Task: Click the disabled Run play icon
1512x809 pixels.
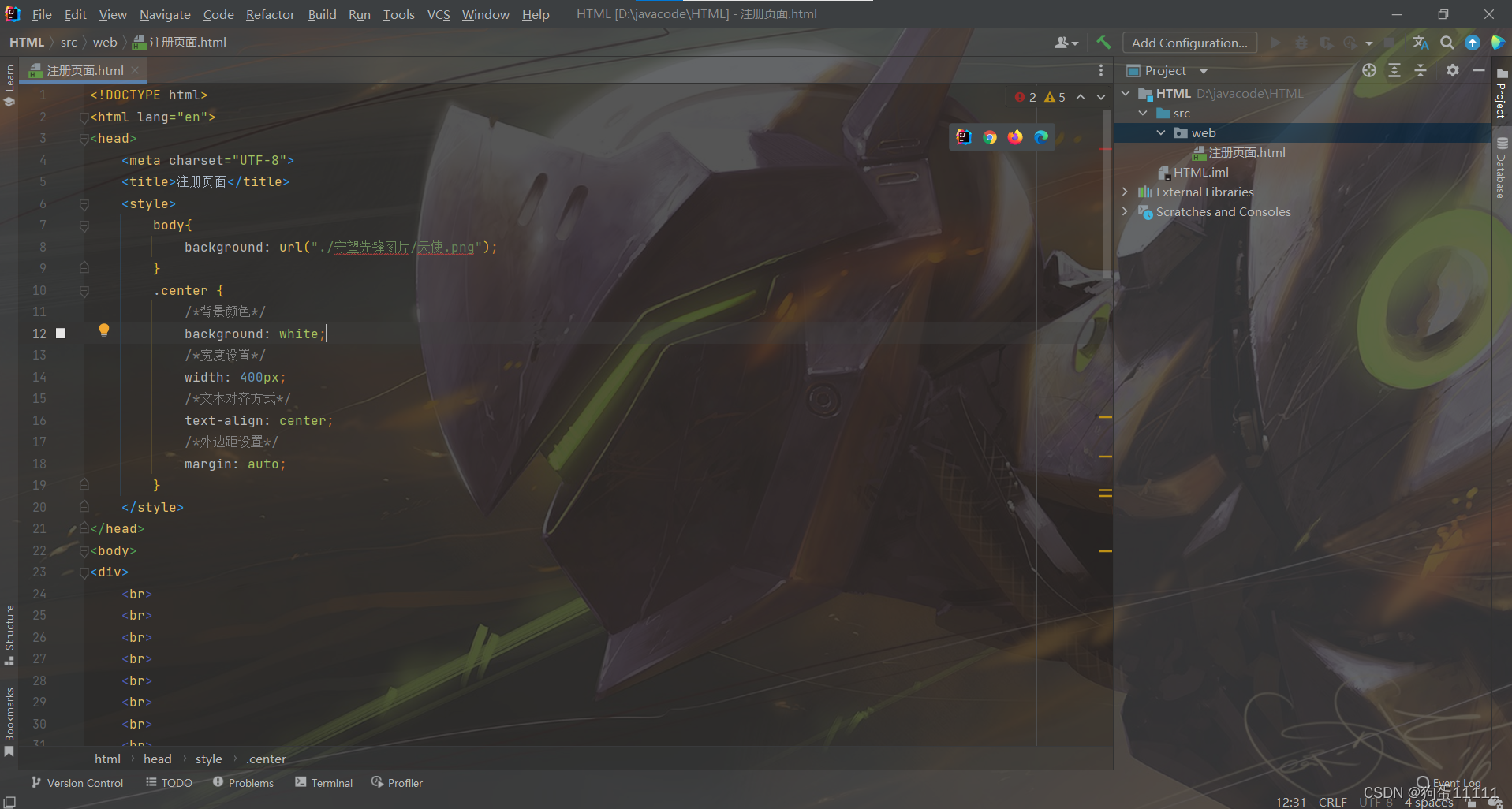Action: pyautogui.click(x=1275, y=43)
